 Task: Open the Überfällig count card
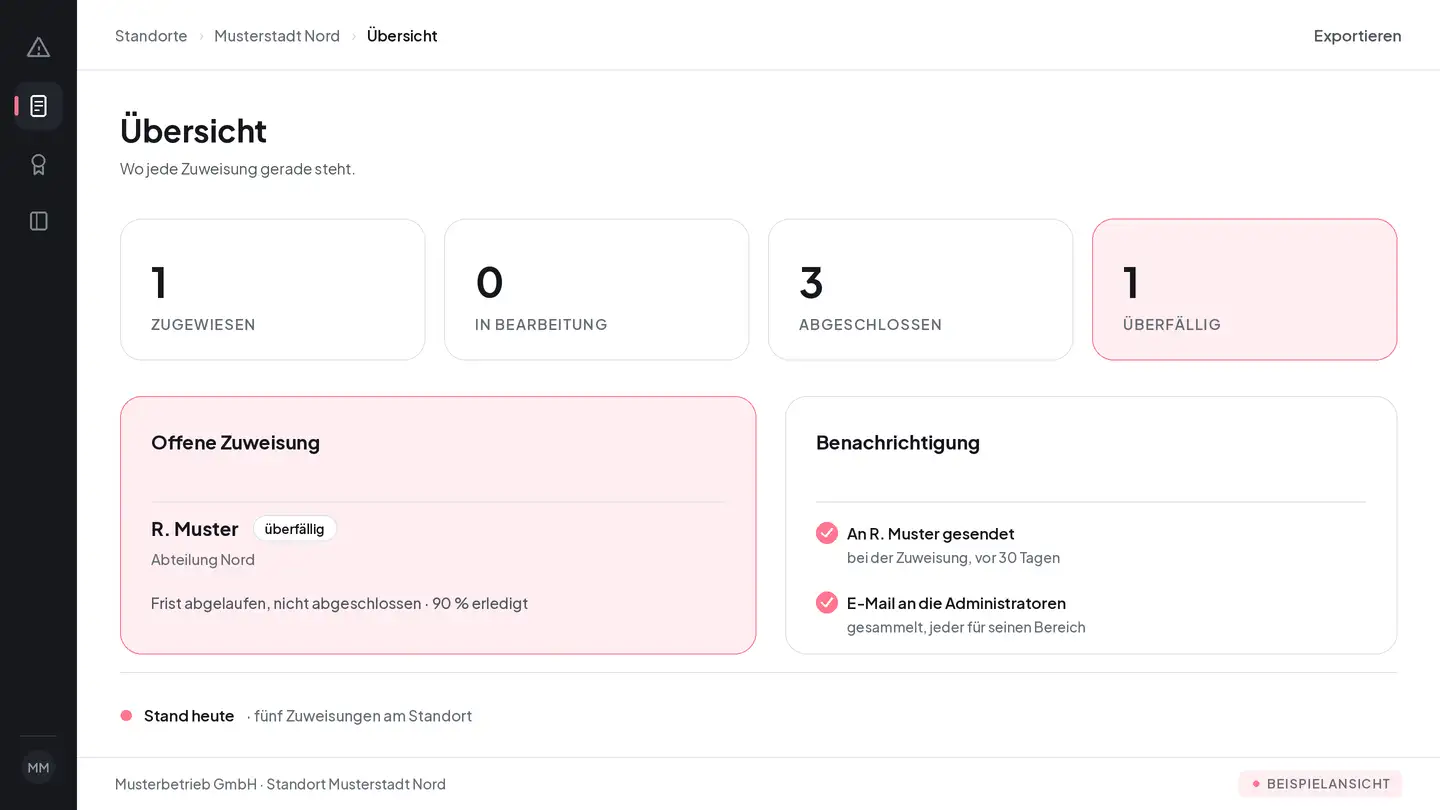pos(1245,290)
